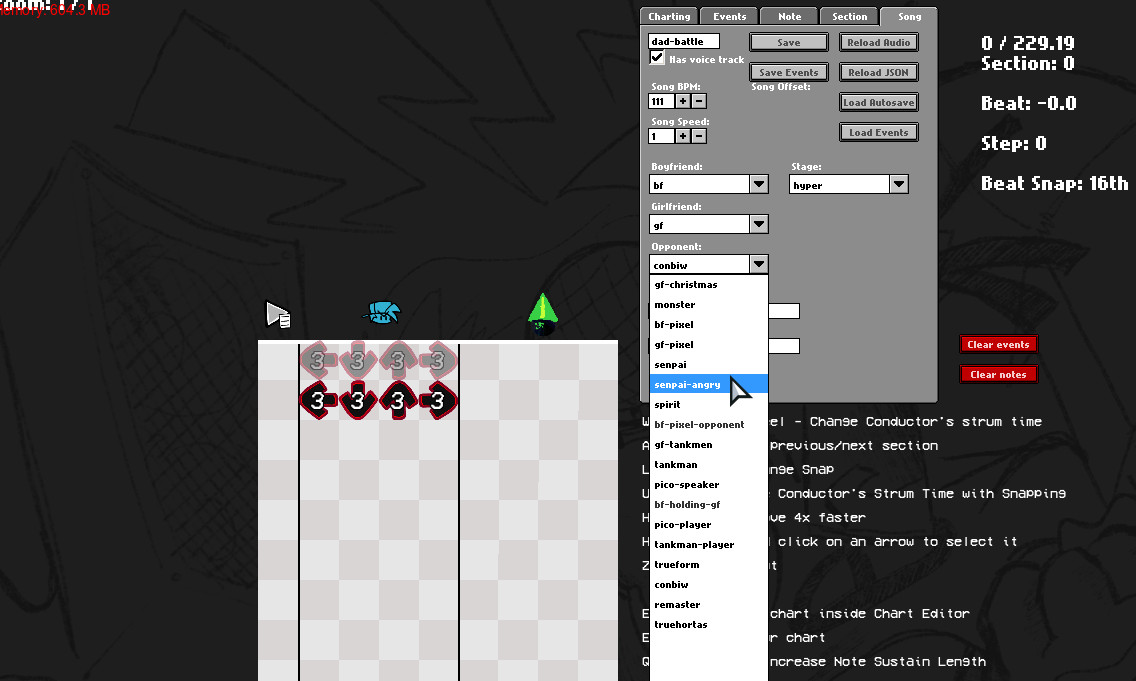Click the red Clear events button
The width and height of the screenshot is (1136, 681).
(x=998, y=345)
